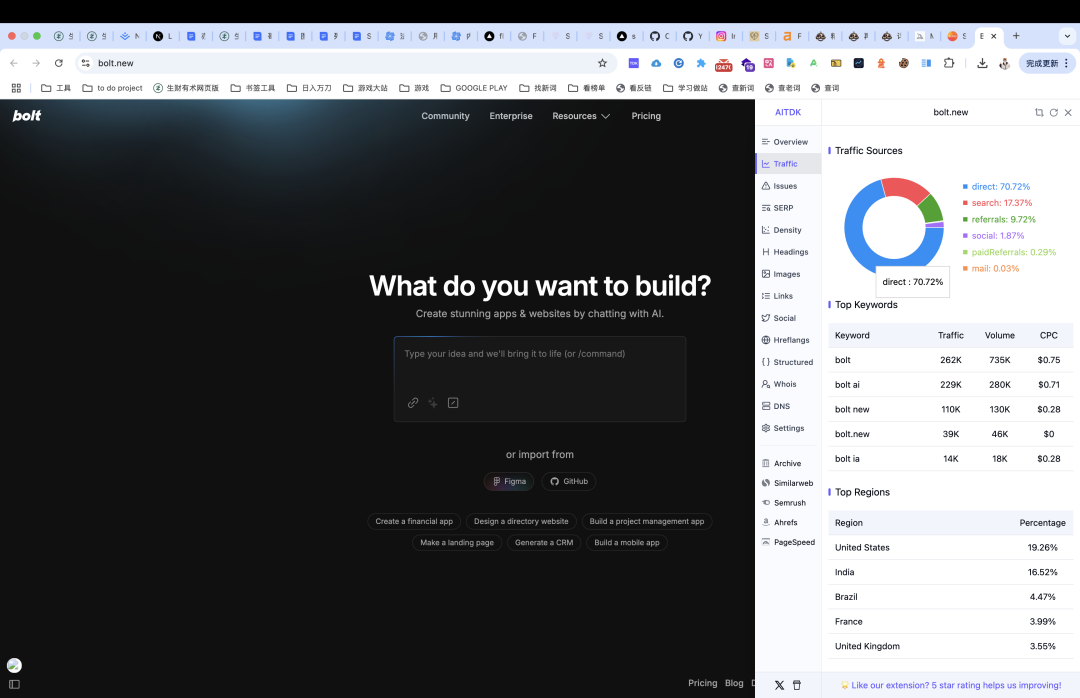Click the refresh icon in AITDK panel header
This screenshot has height=698, width=1080.
coord(1054,112)
